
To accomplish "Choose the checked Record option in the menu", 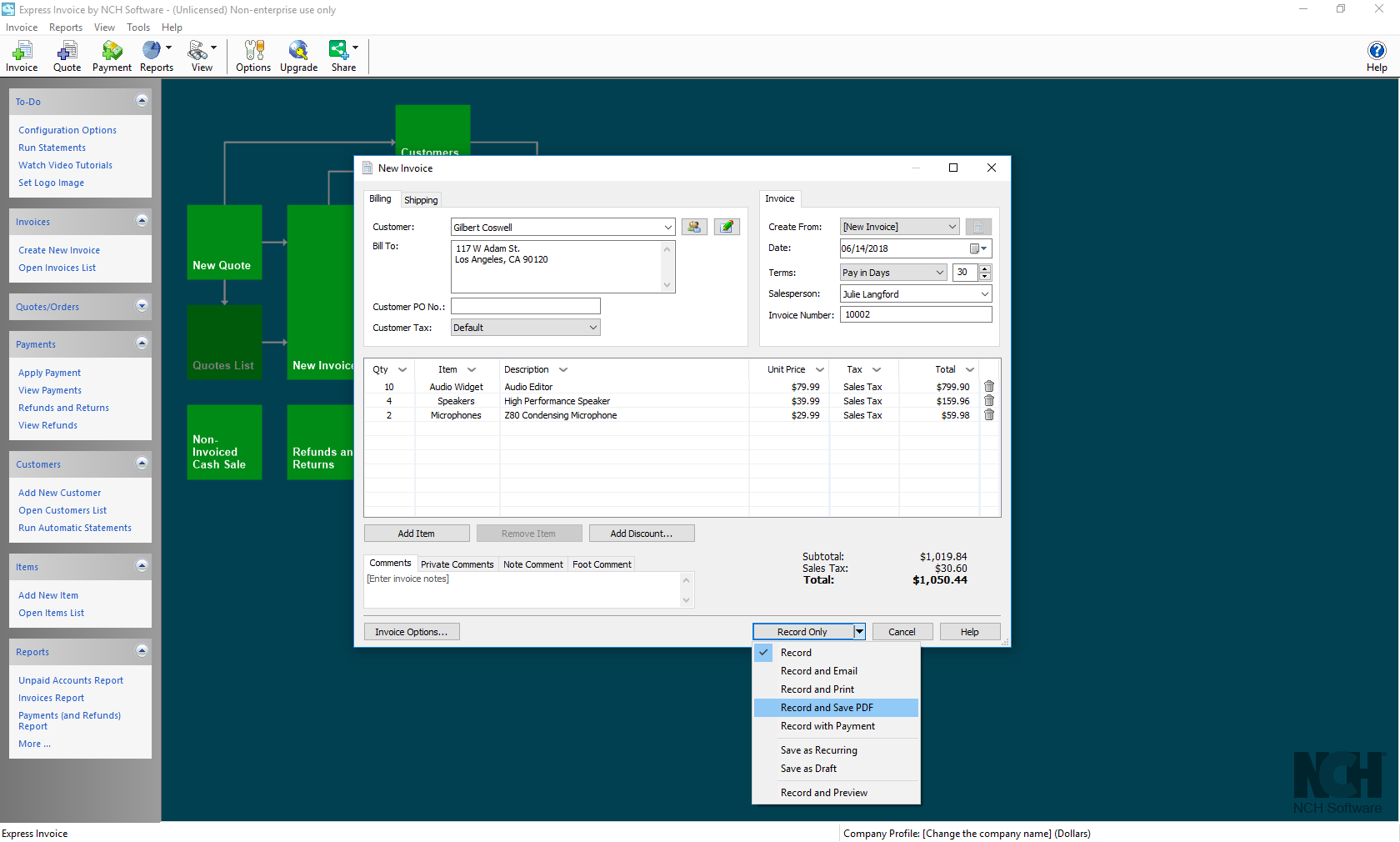I will click(x=836, y=653).
